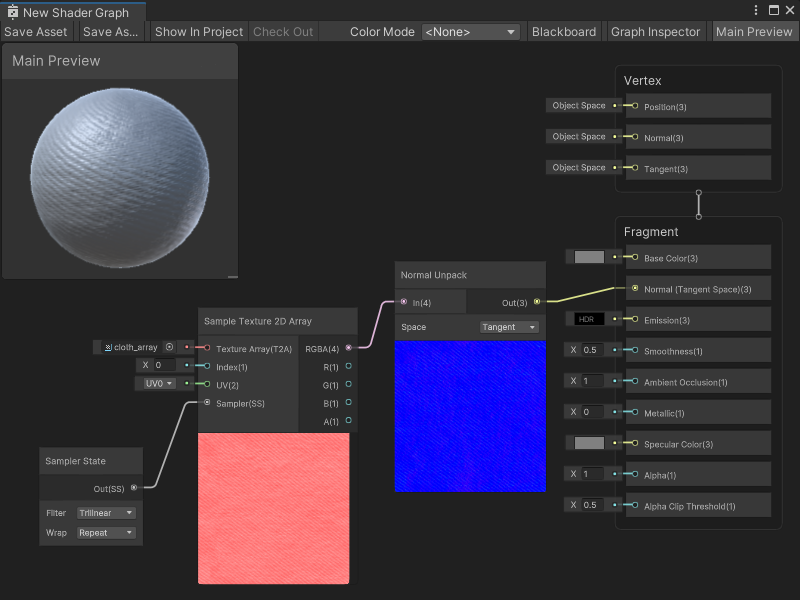Open the graph options kebab menu
This screenshot has width=800, height=600.
757,9
